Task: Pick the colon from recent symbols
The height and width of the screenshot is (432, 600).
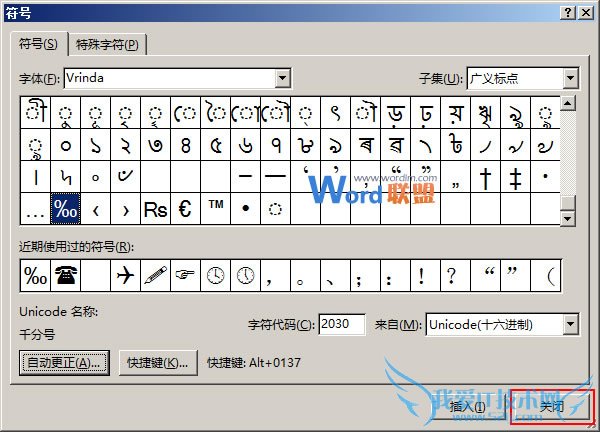Action: (396, 276)
